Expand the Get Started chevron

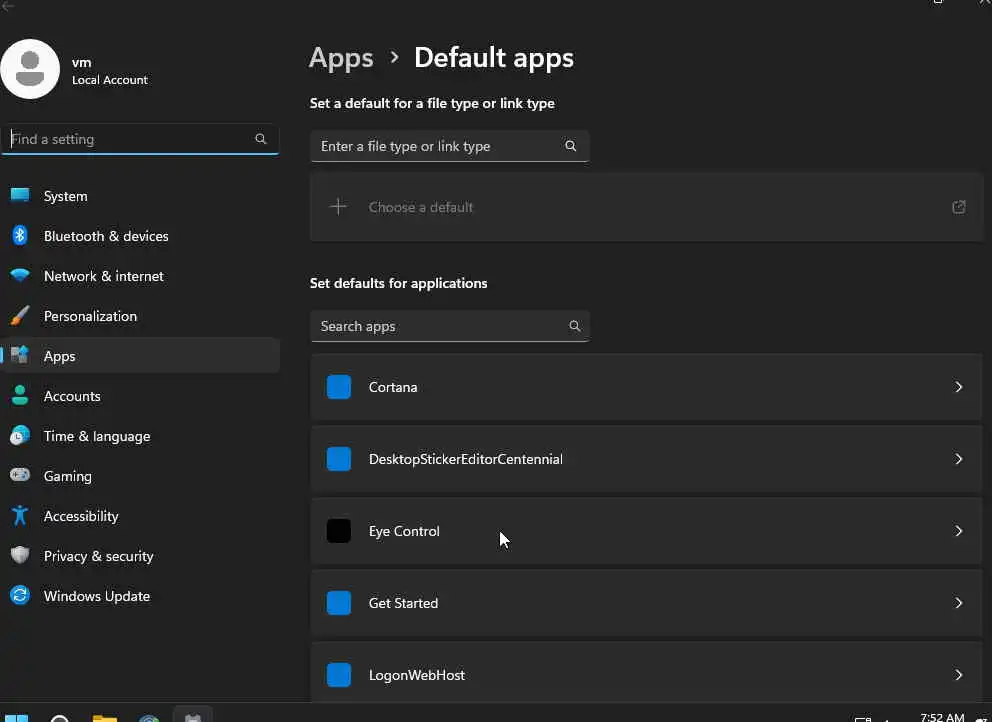[x=958, y=603]
